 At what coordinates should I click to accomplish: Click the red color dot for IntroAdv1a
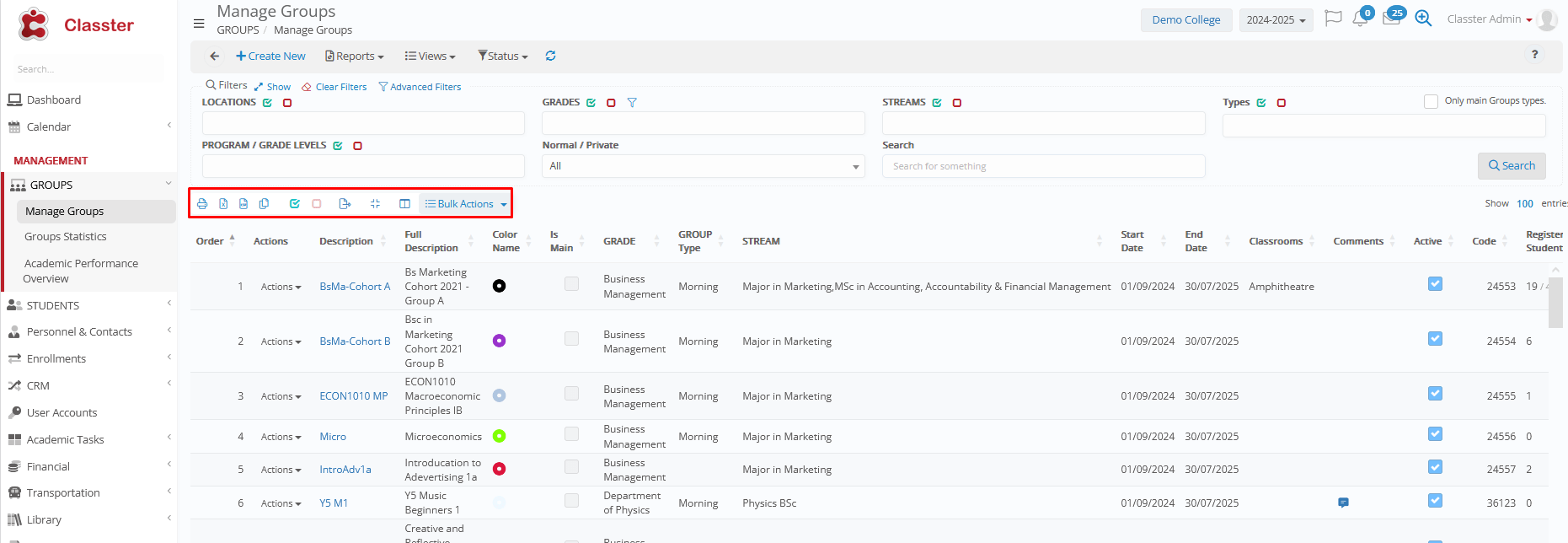coord(499,469)
